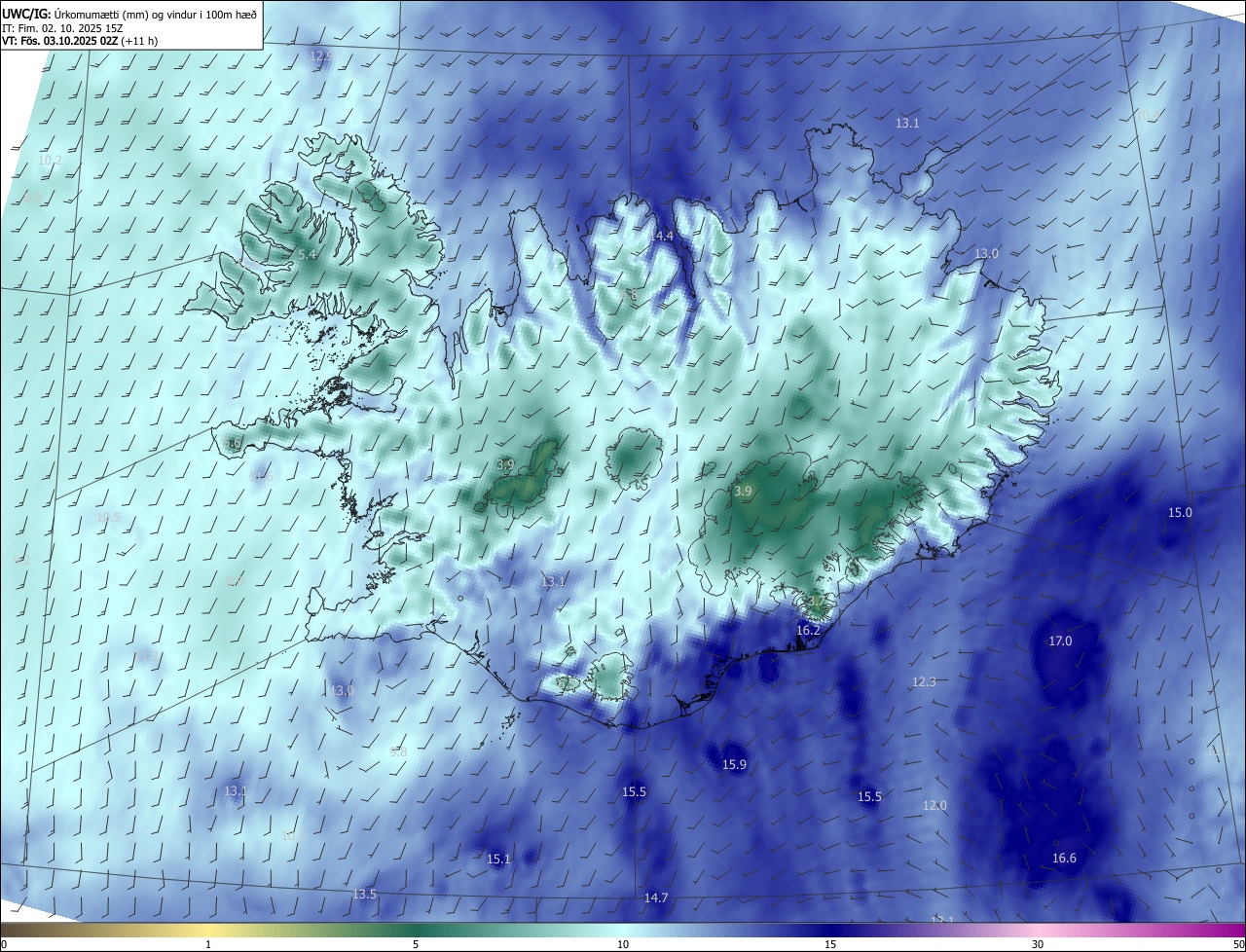The image size is (1246, 952).
Task: Click the 'UWC/IG: Úrkomumætti (mm)' title line
Action: click(130, 14)
